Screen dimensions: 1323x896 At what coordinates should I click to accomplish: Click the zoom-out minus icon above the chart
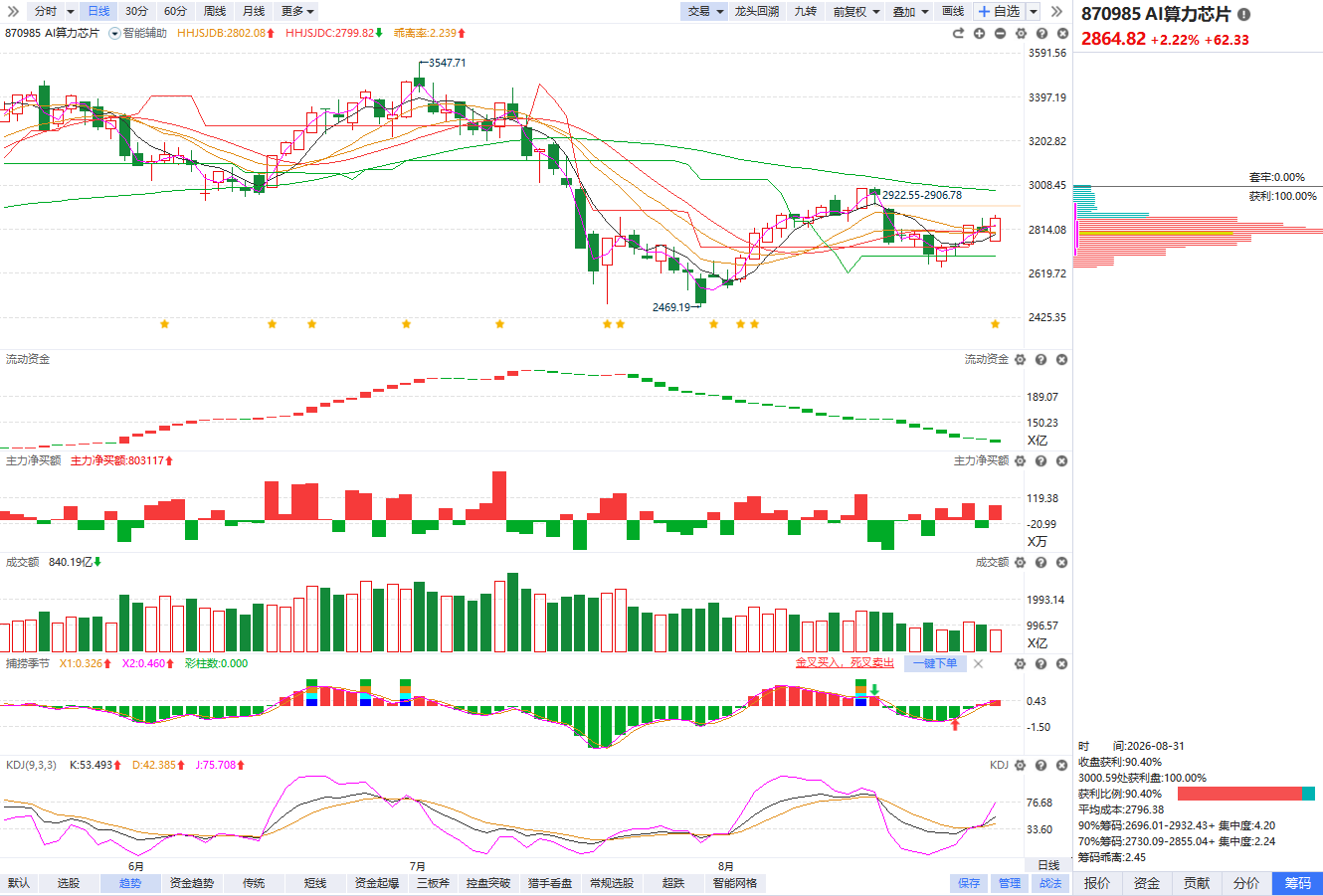tap(1000, 33)
